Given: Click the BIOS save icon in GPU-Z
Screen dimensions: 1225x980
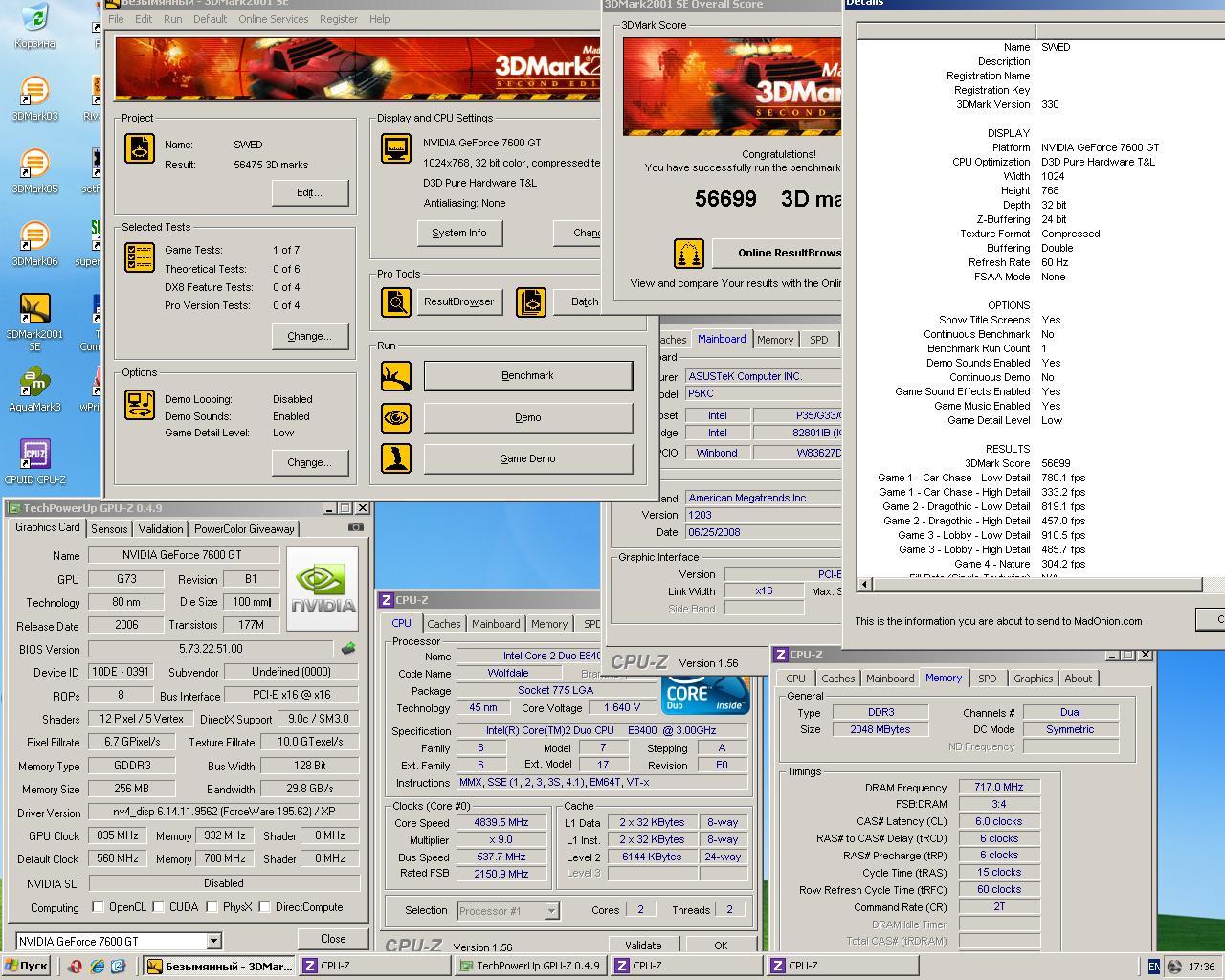Looking at the screenshot, I should [348, 649].
